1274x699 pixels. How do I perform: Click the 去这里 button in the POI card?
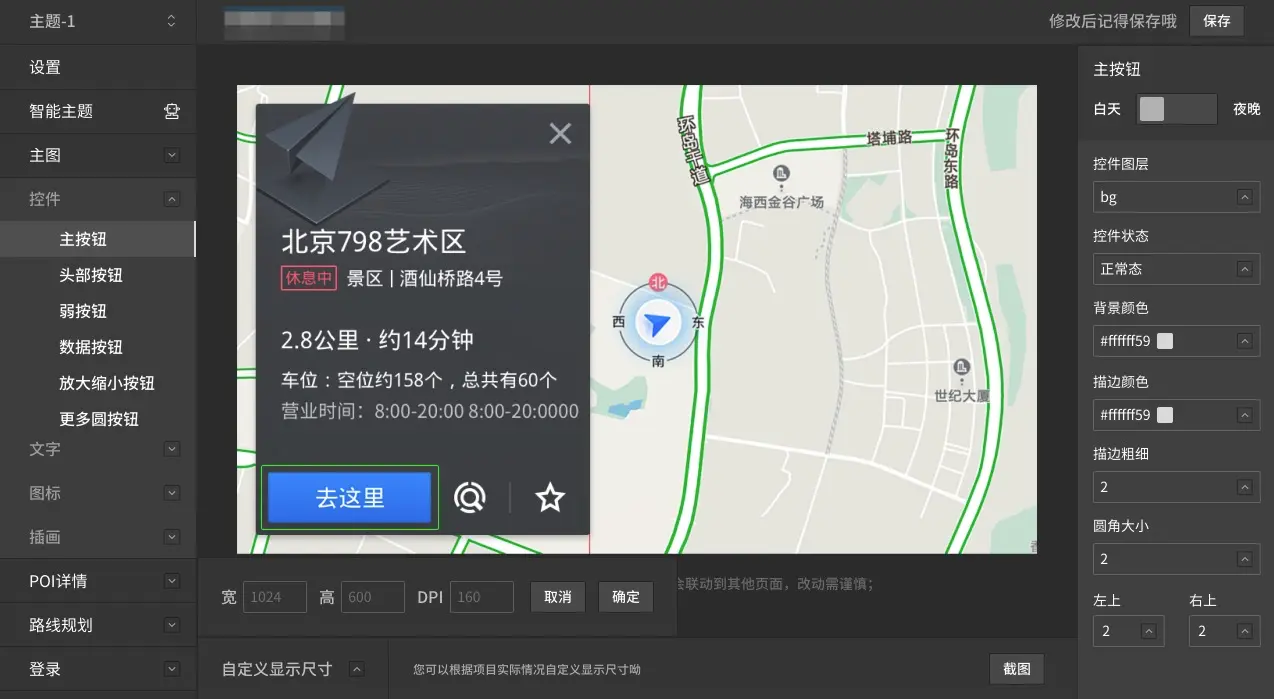point(349,497)
